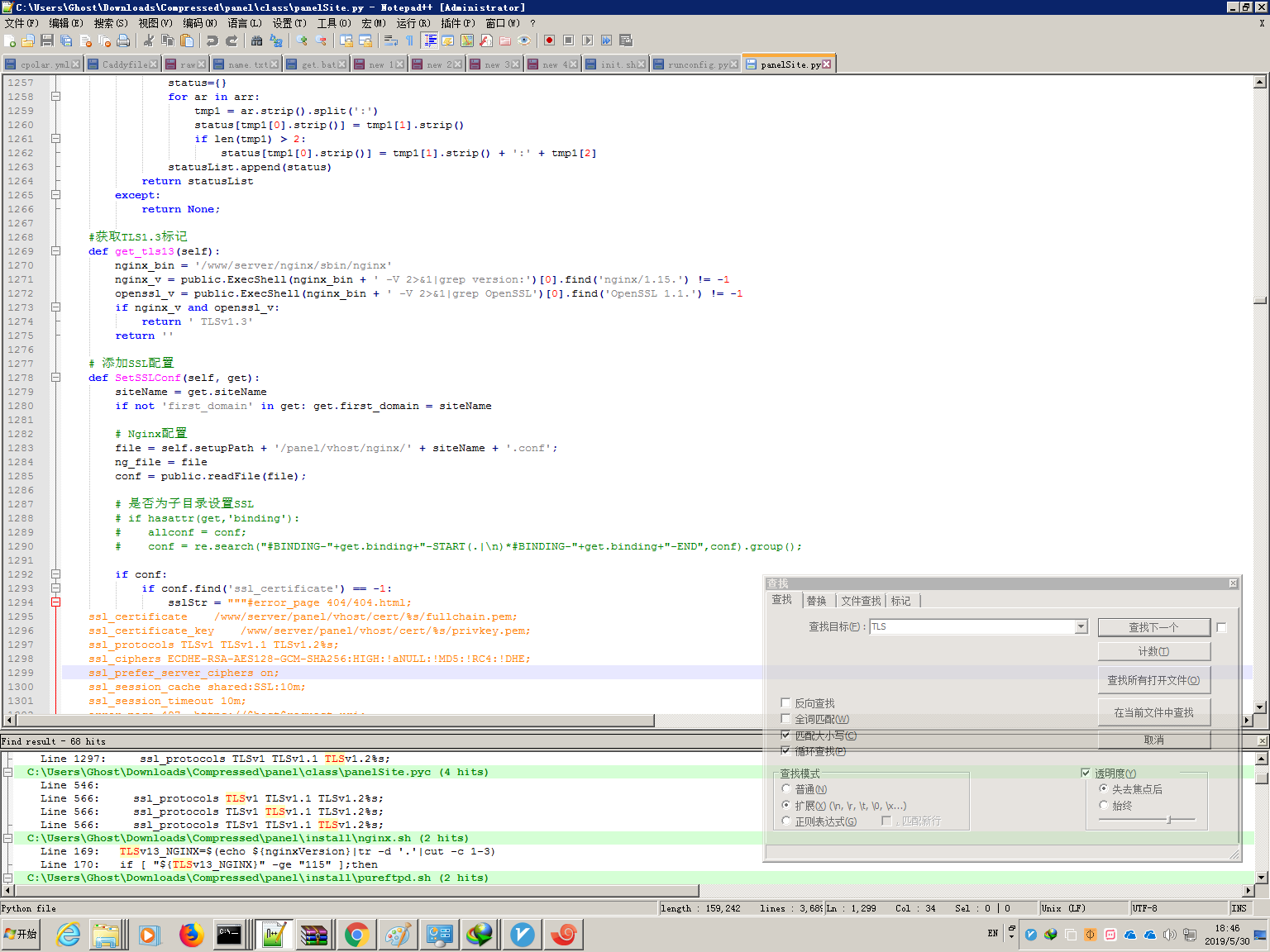This screenshot has width=1270, height=952.
Task: Switch to the 文件查找 tab
Action: 861,601
